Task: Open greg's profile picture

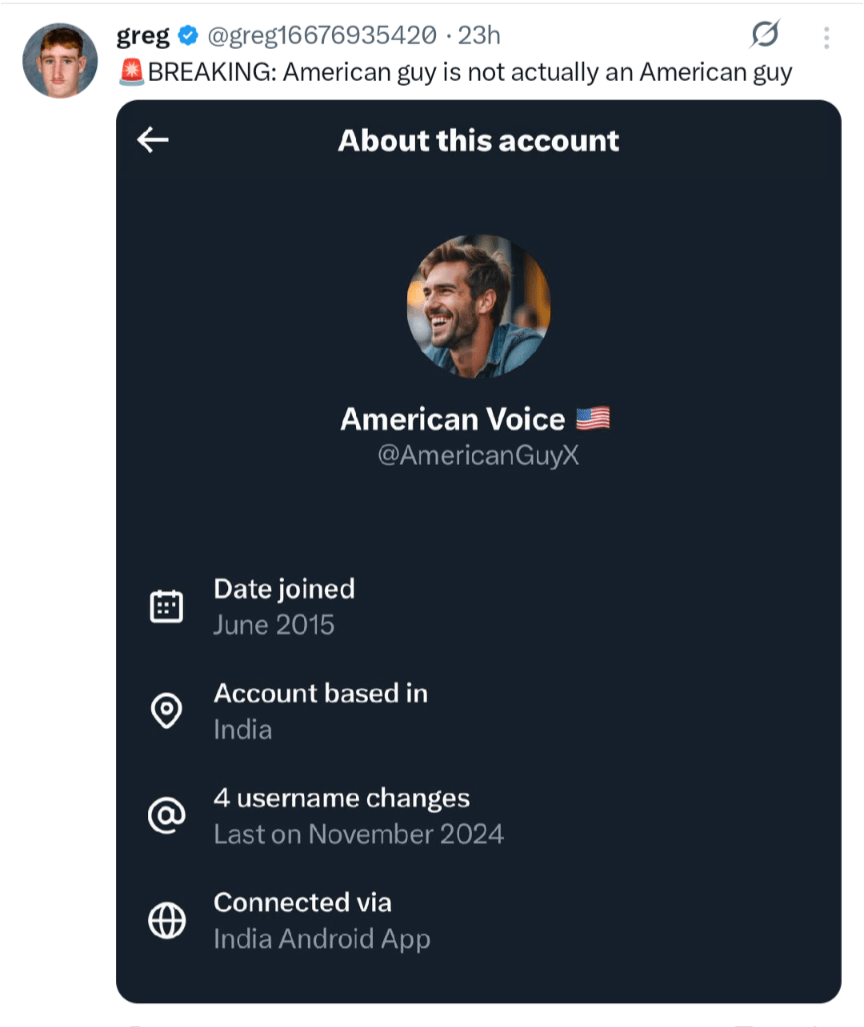Action: [x=60, y=60]
